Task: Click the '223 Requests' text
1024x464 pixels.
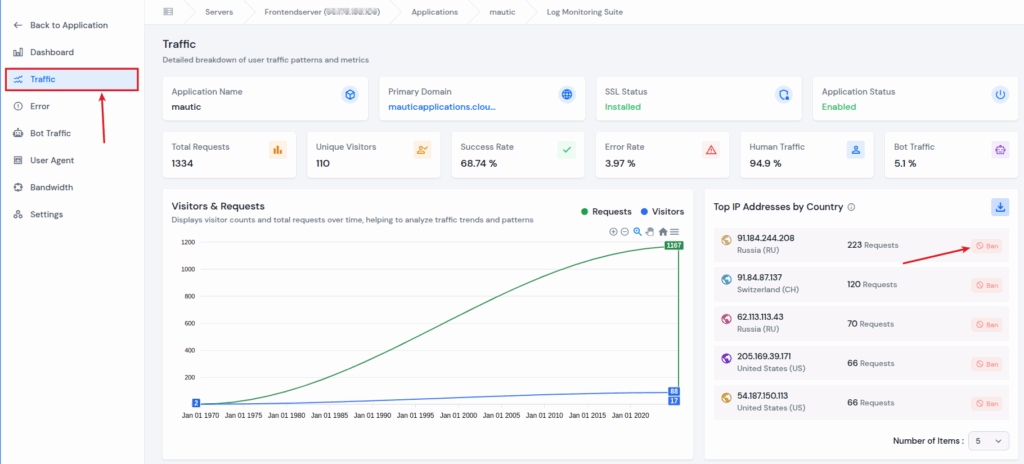Action: [872, 245]
